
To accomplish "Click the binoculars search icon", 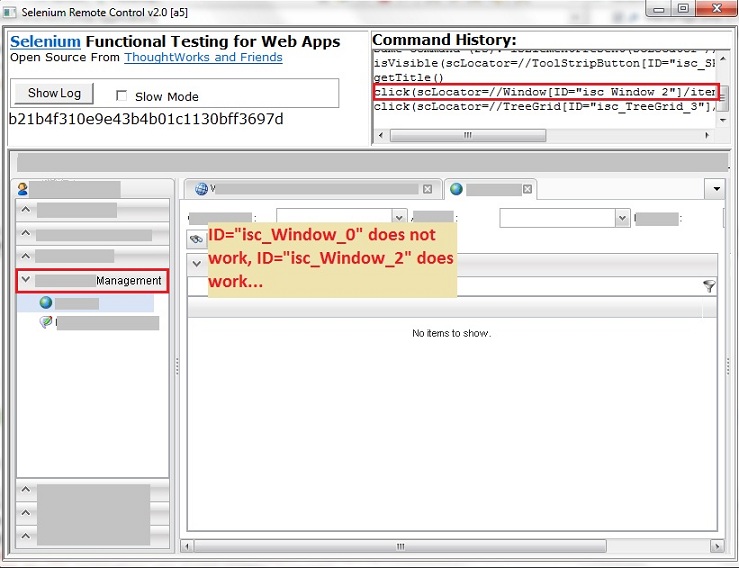I will click(197, 240).
